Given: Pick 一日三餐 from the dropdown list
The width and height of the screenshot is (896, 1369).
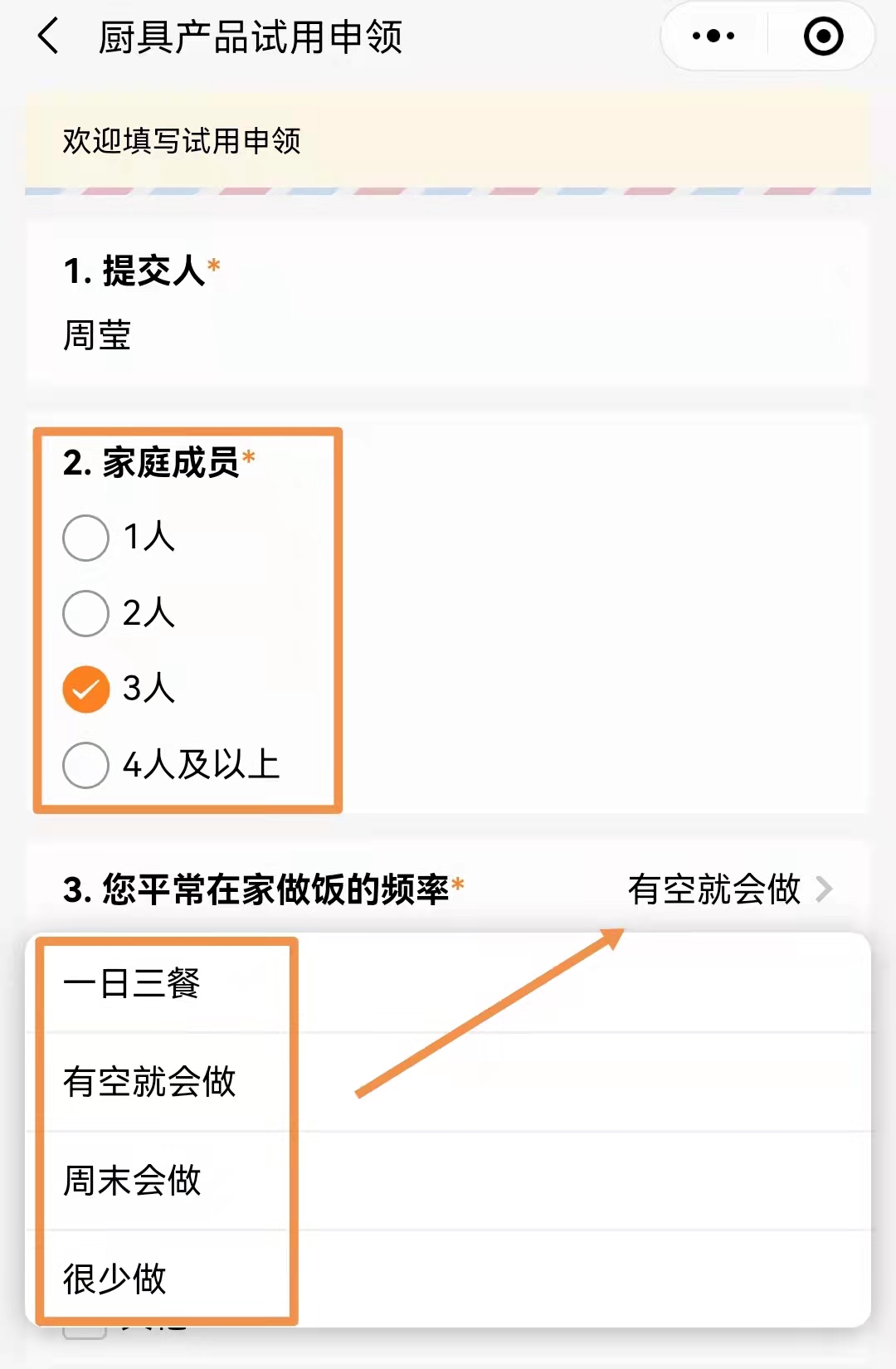Looking at the screenshot, I should [133, 984].
